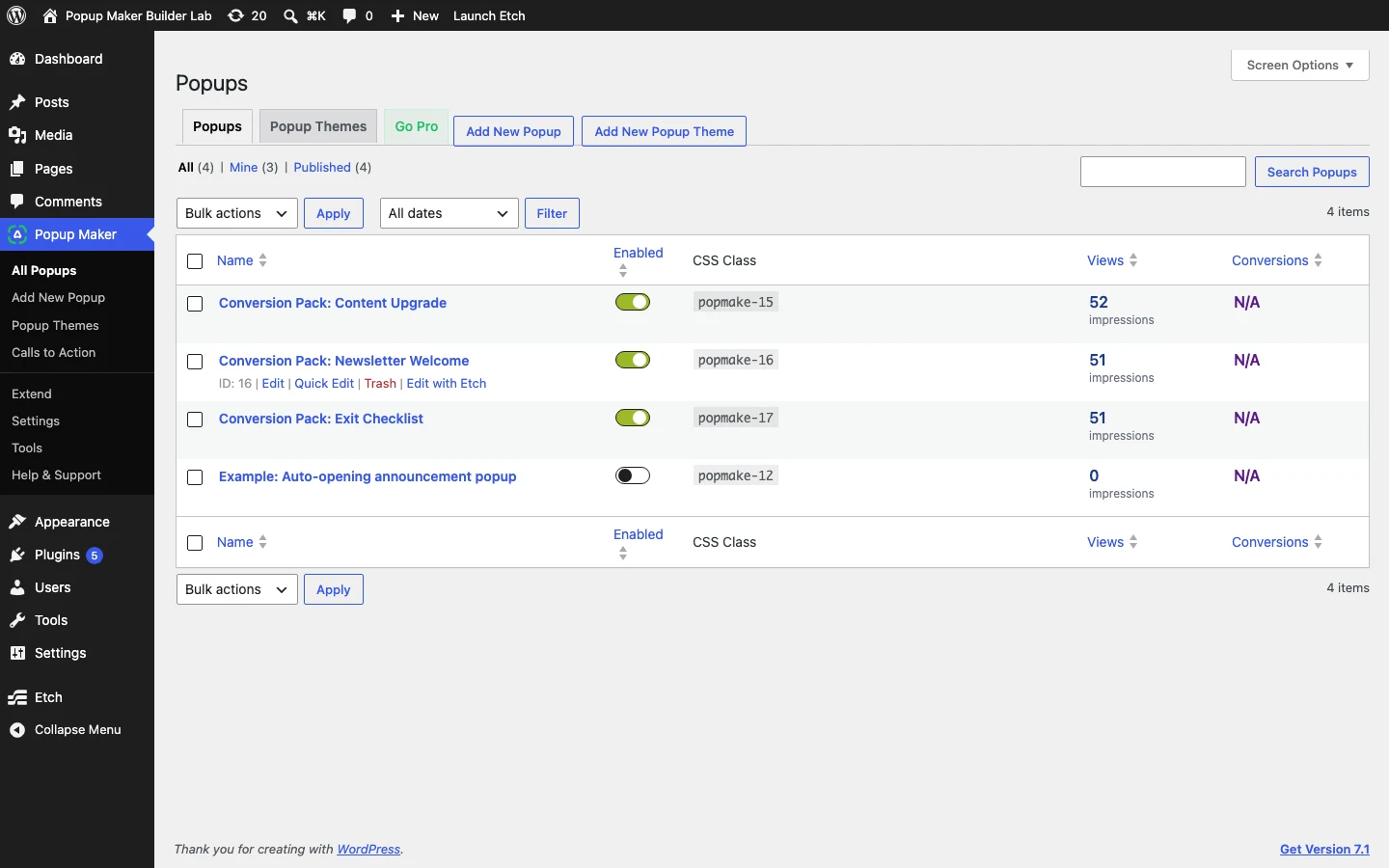Sort by Views in the footer header row

click(x=1112, y=542)
